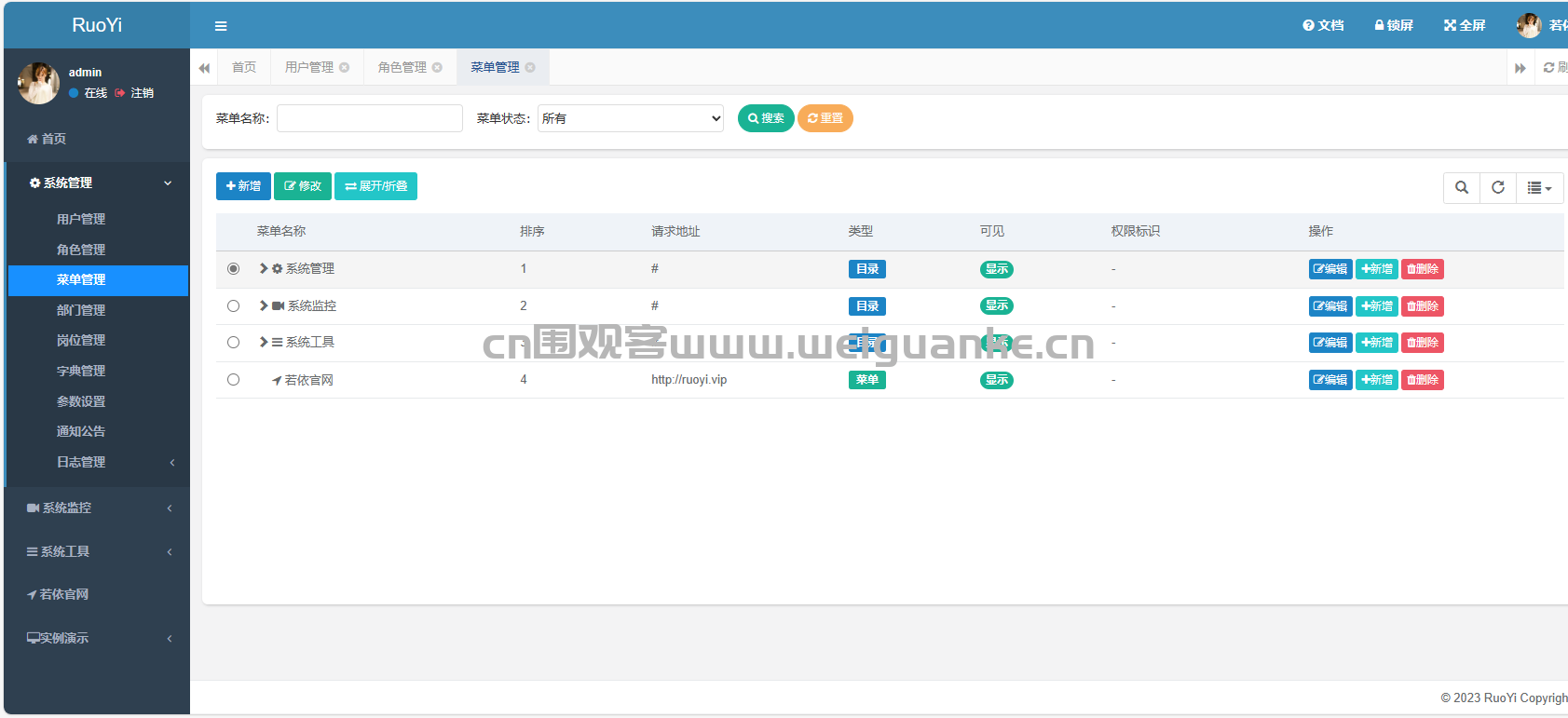Select the radio for 系统监控 row
This screenshot has height=718, width=1568.
click(233, 305)
